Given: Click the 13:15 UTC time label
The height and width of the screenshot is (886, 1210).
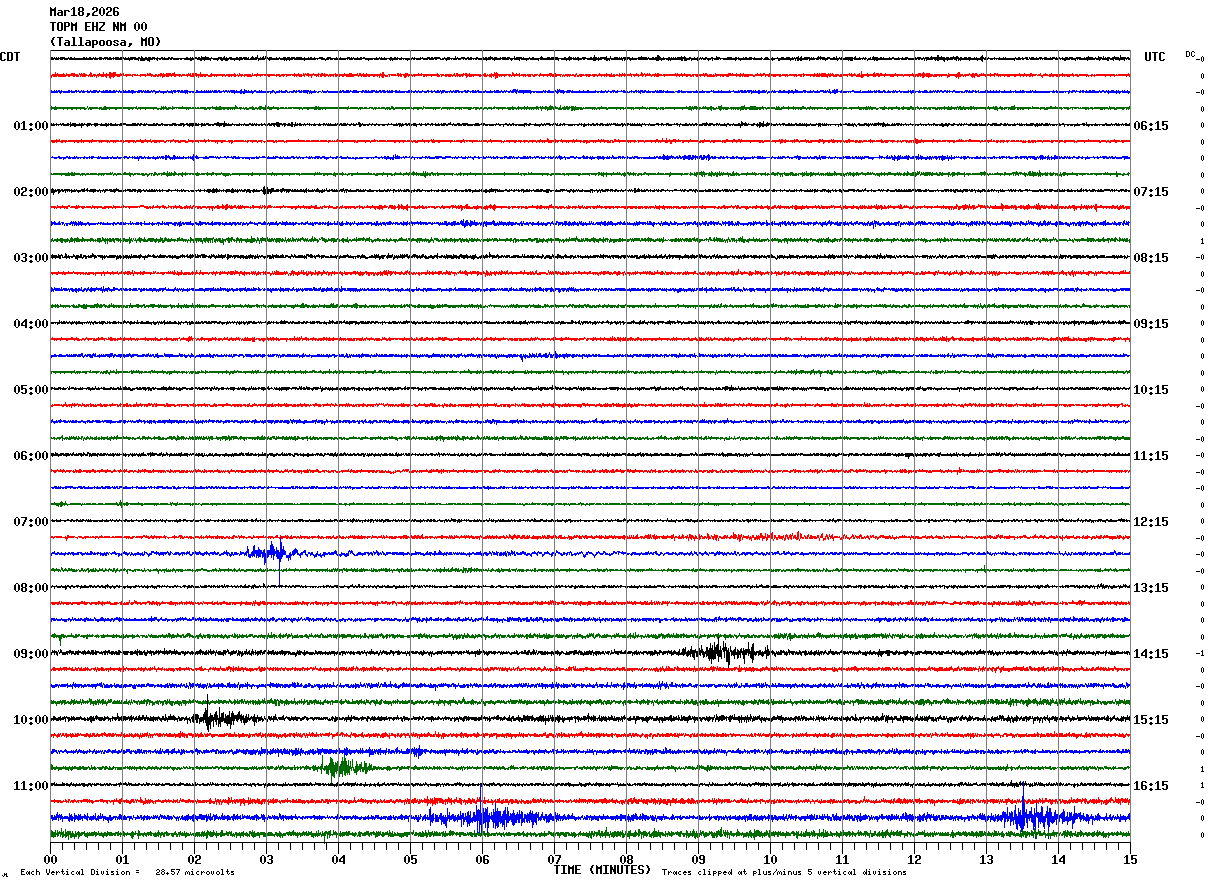Looking at the screenshot, I should click(1151, 588).
